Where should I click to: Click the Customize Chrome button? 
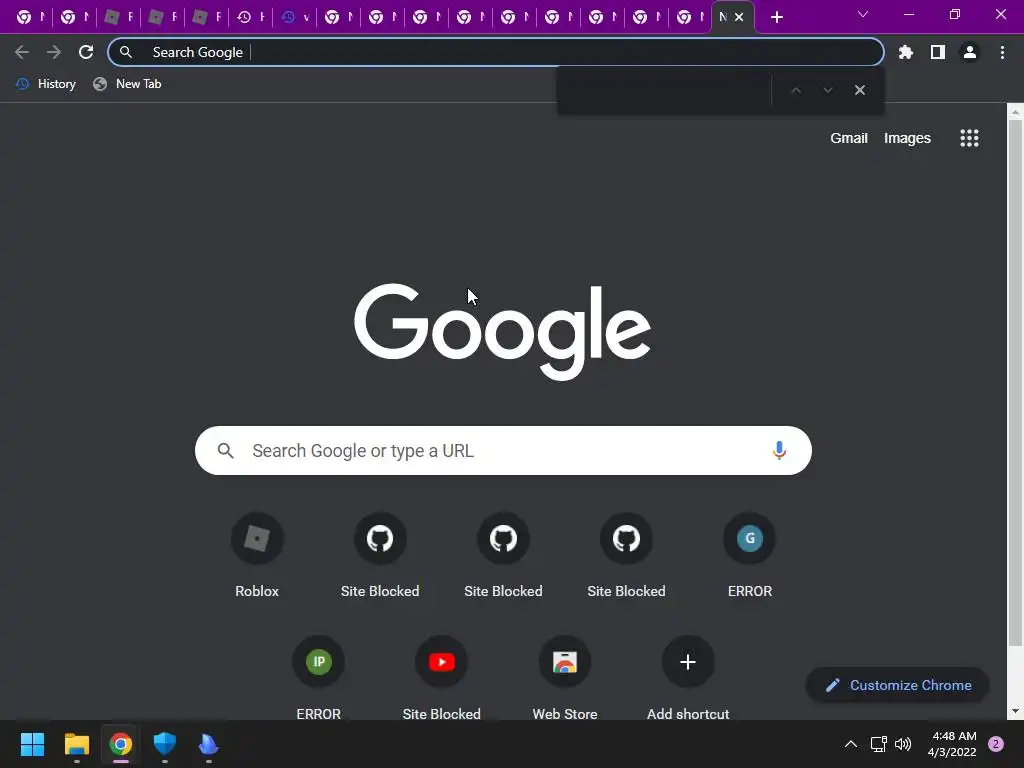(x=897, y=685)
